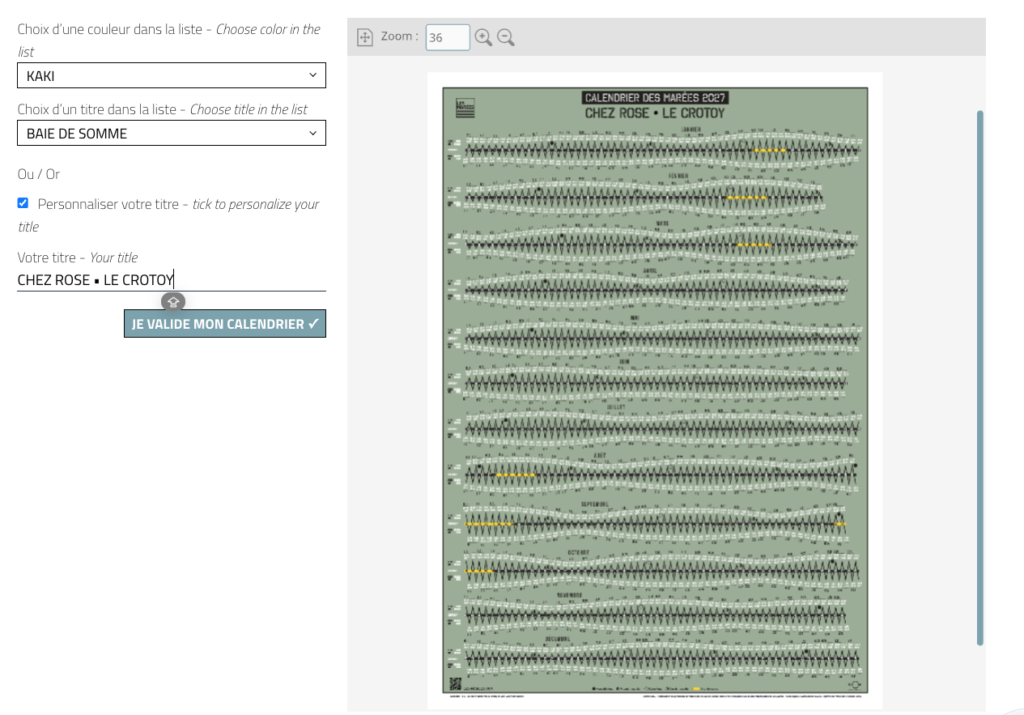Viewport: 1024px width, 715px height.
Task: Click the Votre titre text field
Action: [171, 280]
